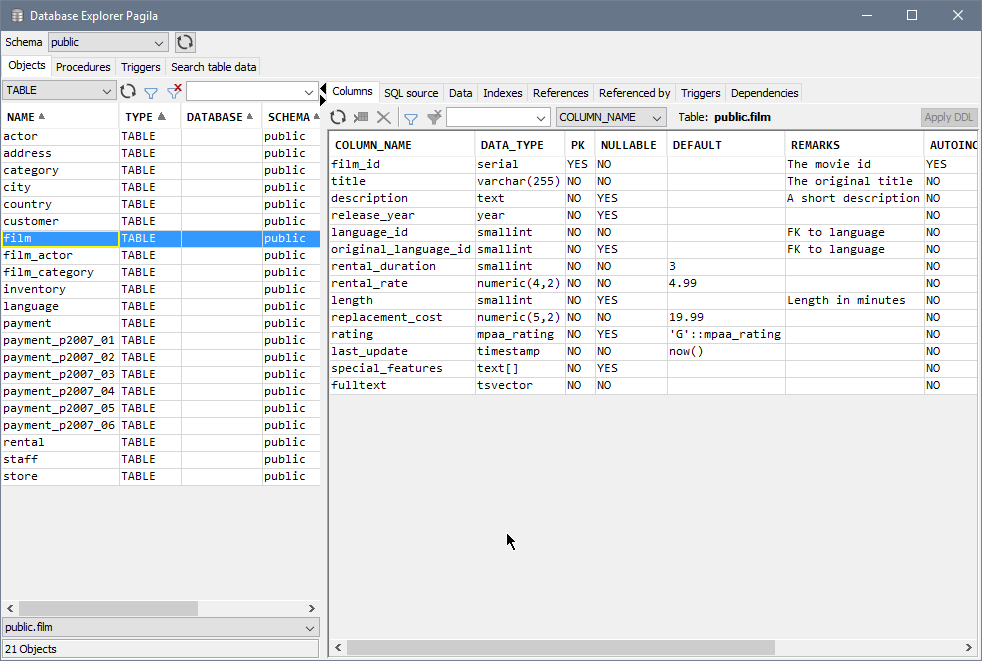This screenshot has width=982, height=661.
Task: Open the Search table data tab
Action: [214, 67]
